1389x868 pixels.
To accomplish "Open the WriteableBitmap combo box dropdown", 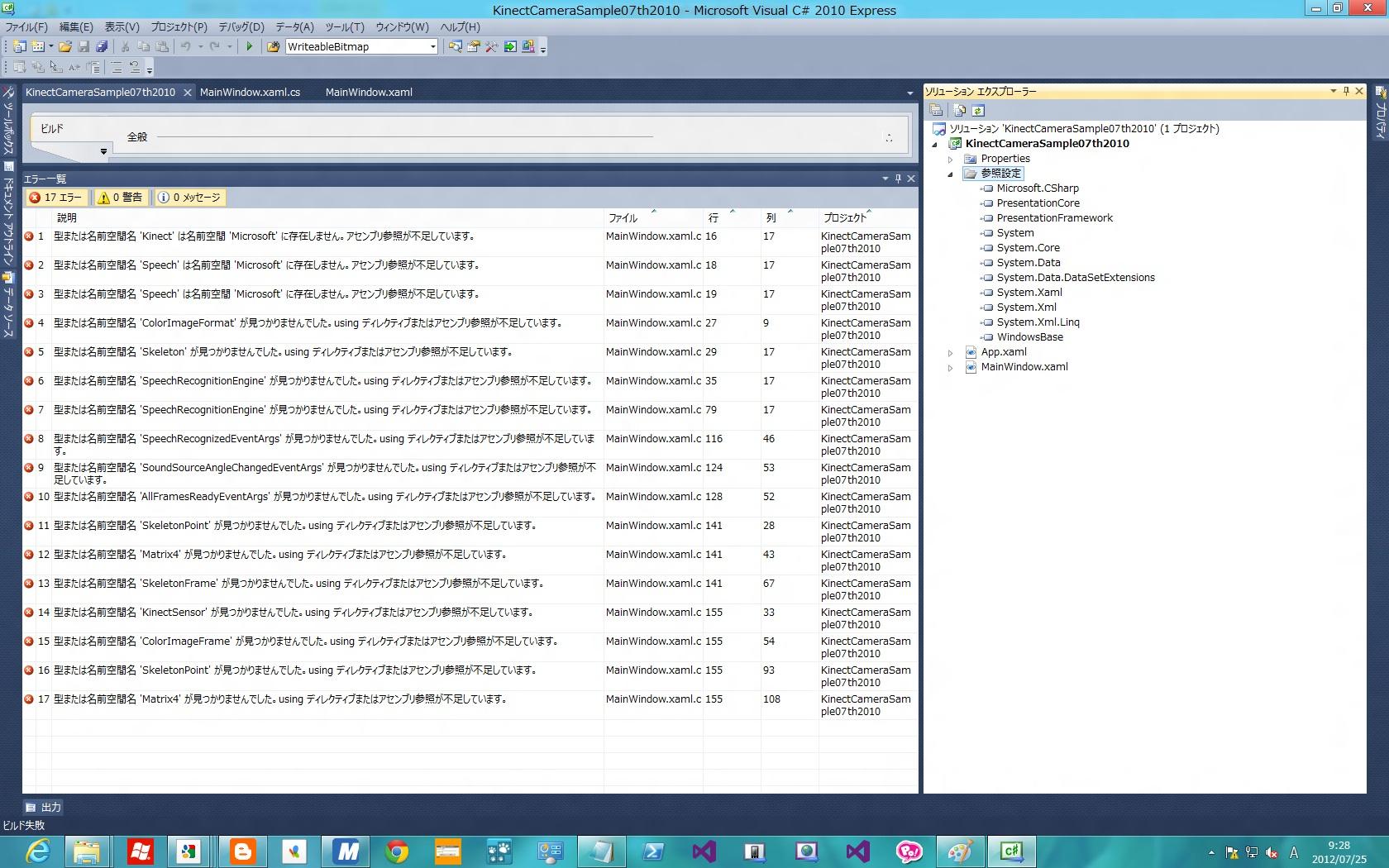I will click(432, 46).
